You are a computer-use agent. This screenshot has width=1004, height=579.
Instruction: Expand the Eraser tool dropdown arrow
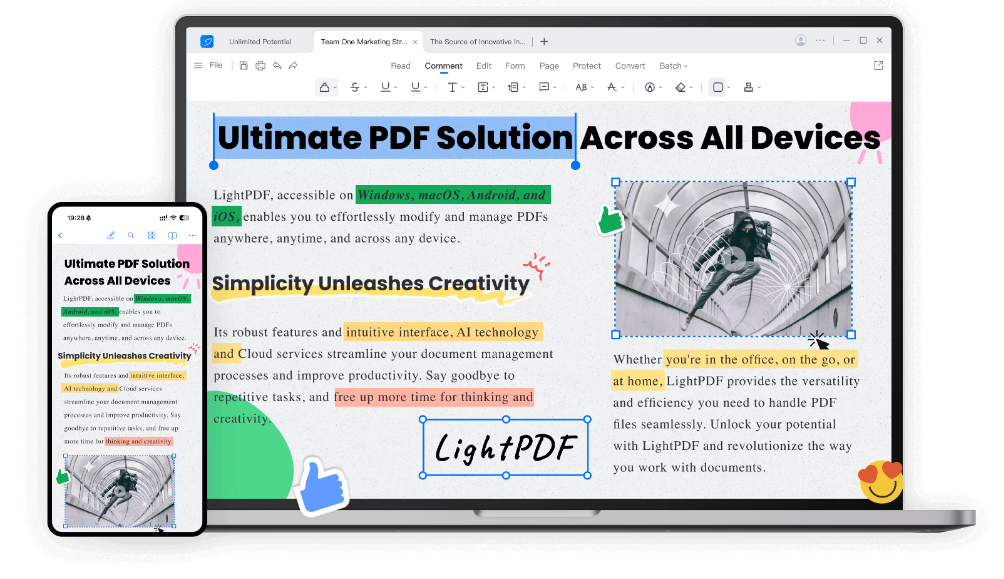tap(692, 88)
